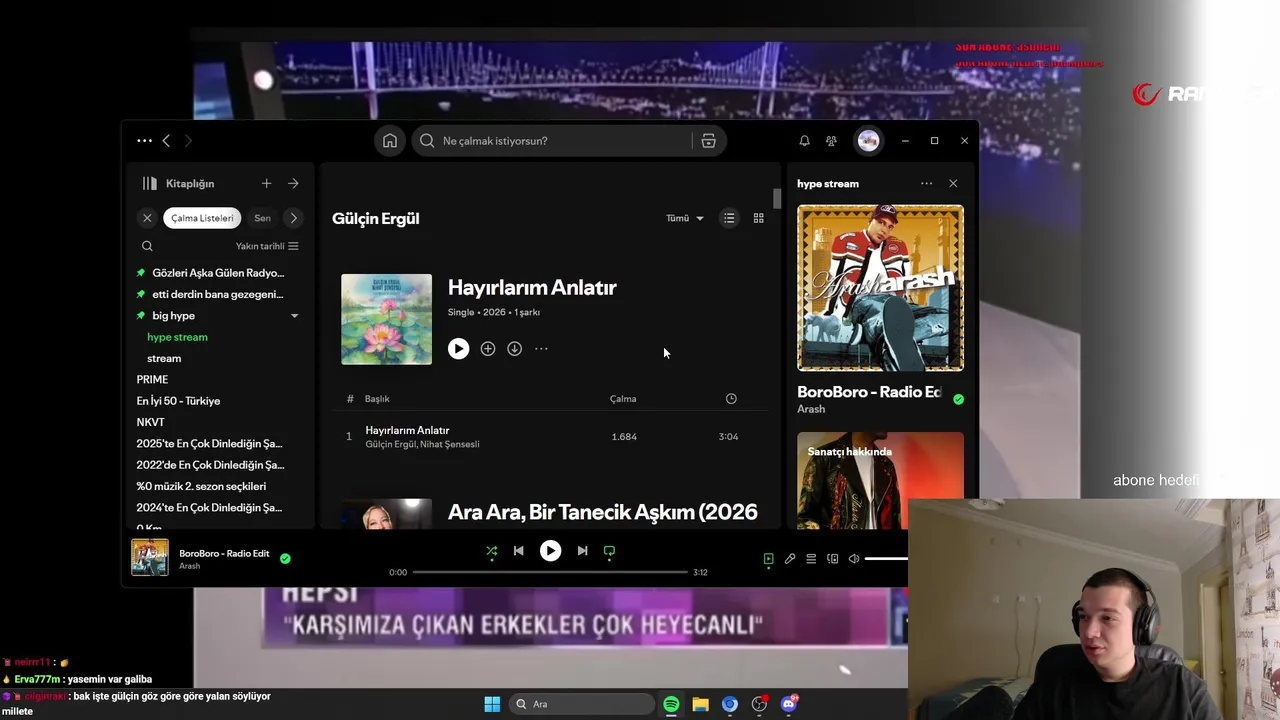Adjust the volume slider

tap(886, 559)
